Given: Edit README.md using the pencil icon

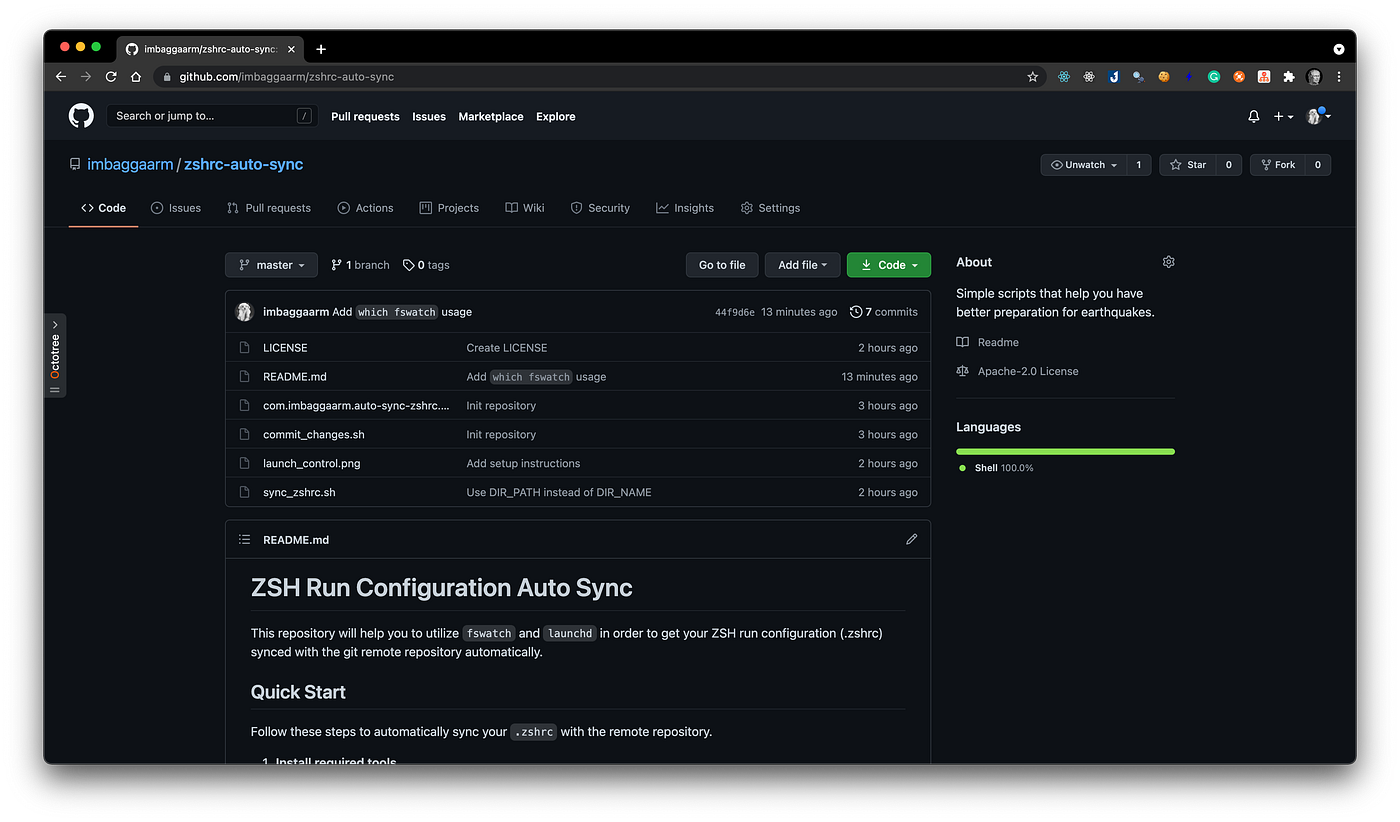Looking at the screenshot, I should (911, 539).
